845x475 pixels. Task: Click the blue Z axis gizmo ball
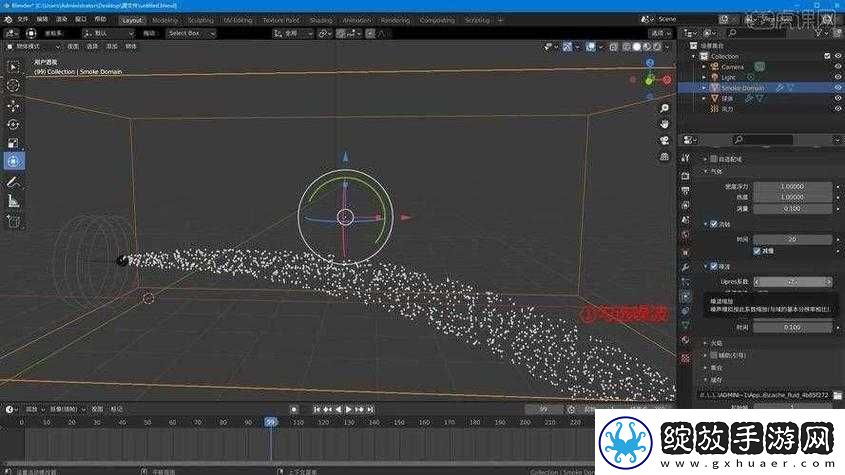(x=650, y=63)
